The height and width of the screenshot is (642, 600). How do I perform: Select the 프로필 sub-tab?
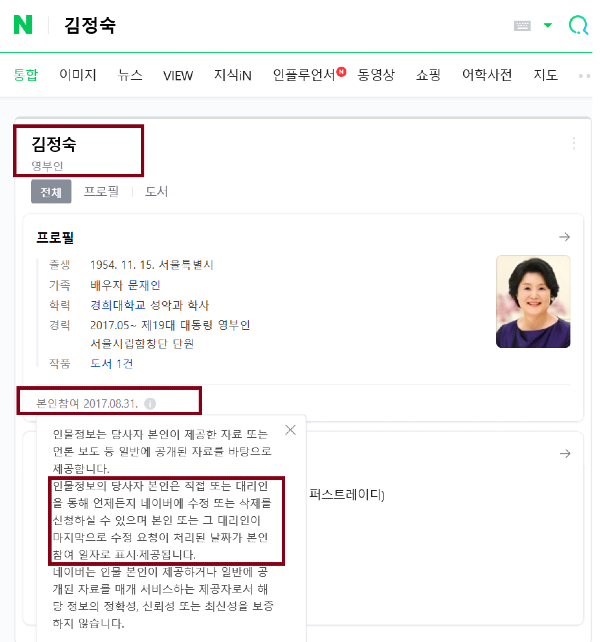[101, 191]
